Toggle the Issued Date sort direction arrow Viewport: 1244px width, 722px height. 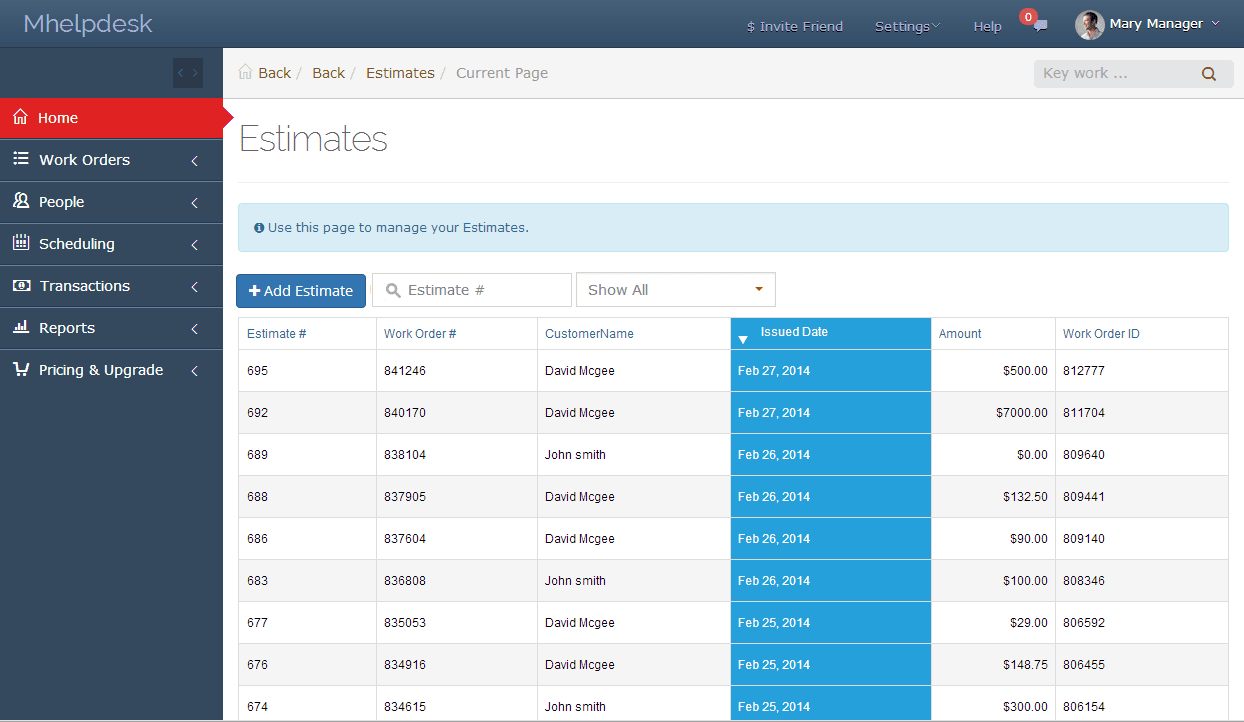coord(743,340)
